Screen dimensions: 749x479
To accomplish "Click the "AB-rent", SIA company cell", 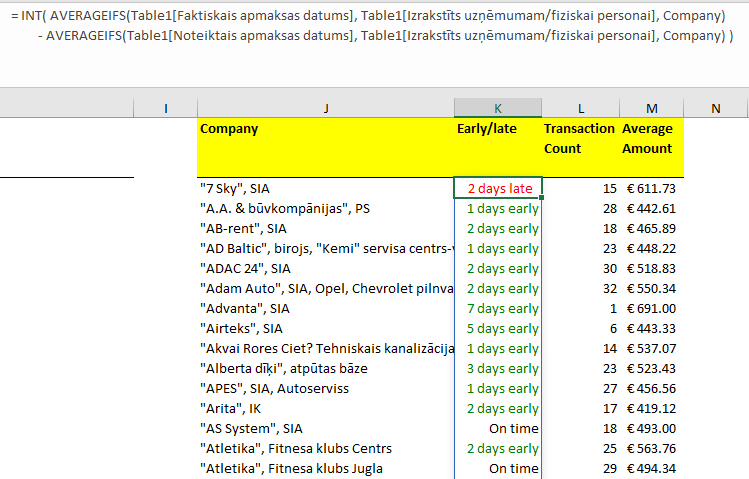I will [x=326, y=228].
